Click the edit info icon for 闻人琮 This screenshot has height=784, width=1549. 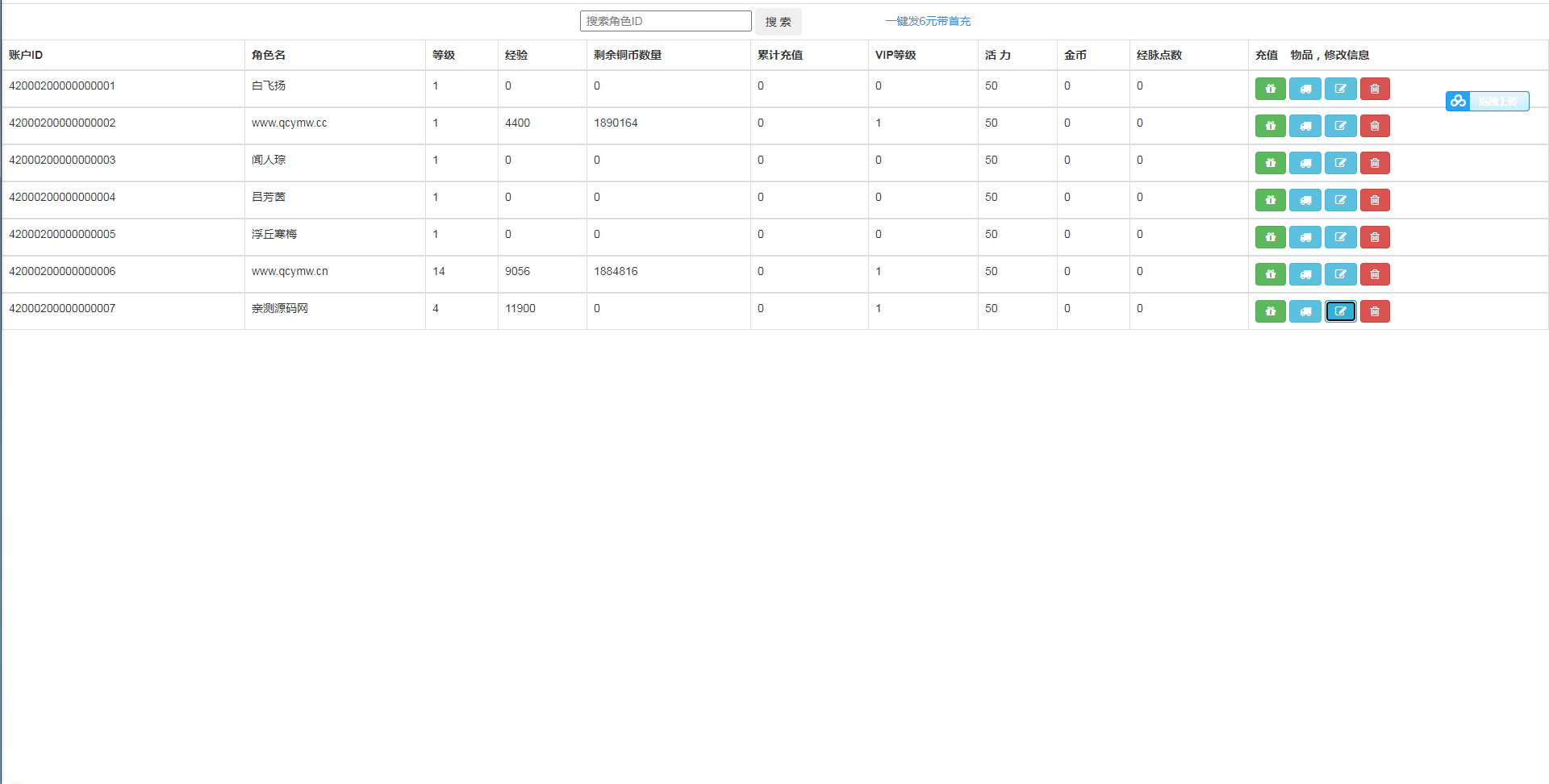click(x=1340, y=163)
